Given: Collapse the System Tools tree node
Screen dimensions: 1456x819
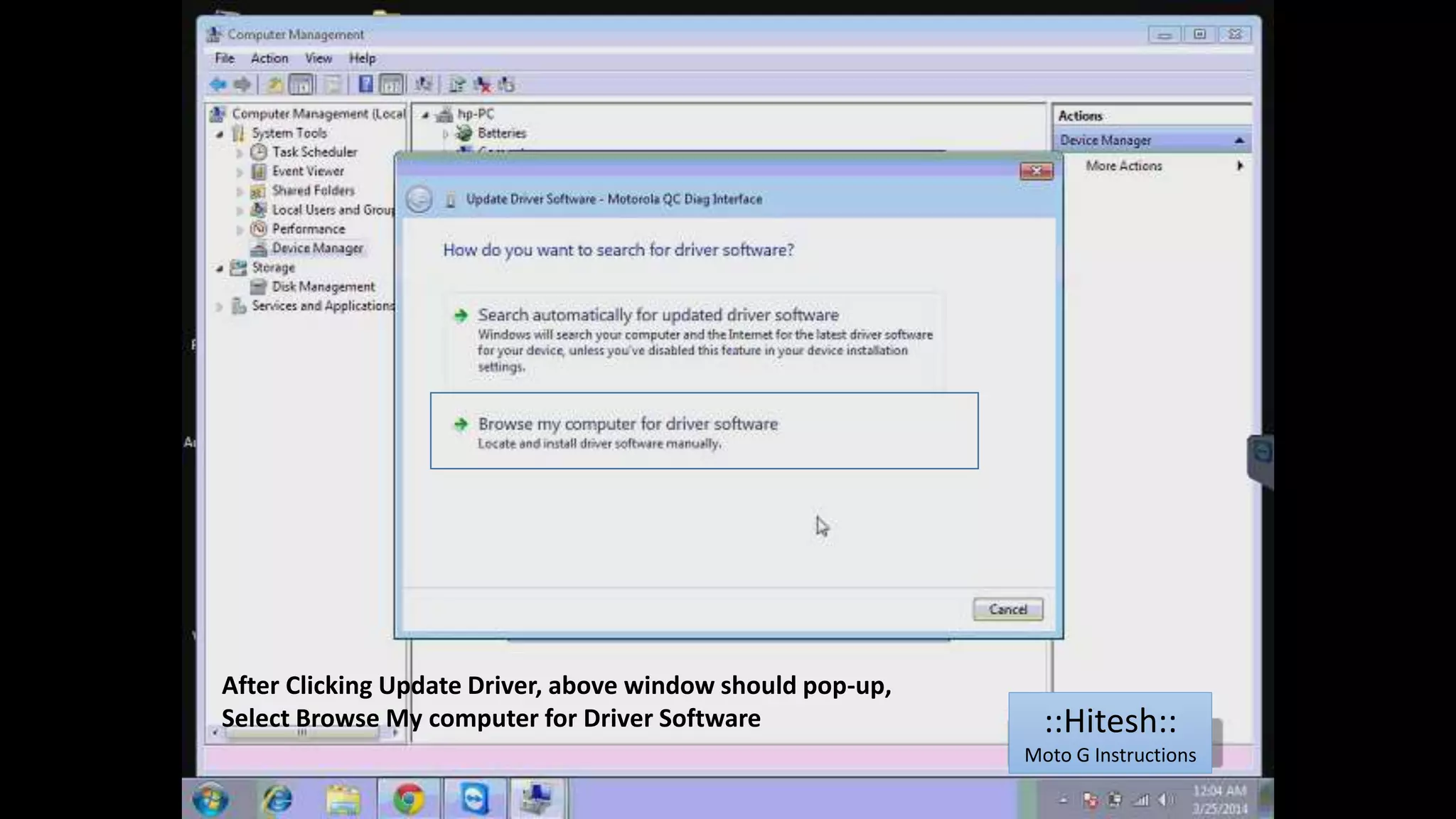Looking at the screenshot, I should (220, 134).
